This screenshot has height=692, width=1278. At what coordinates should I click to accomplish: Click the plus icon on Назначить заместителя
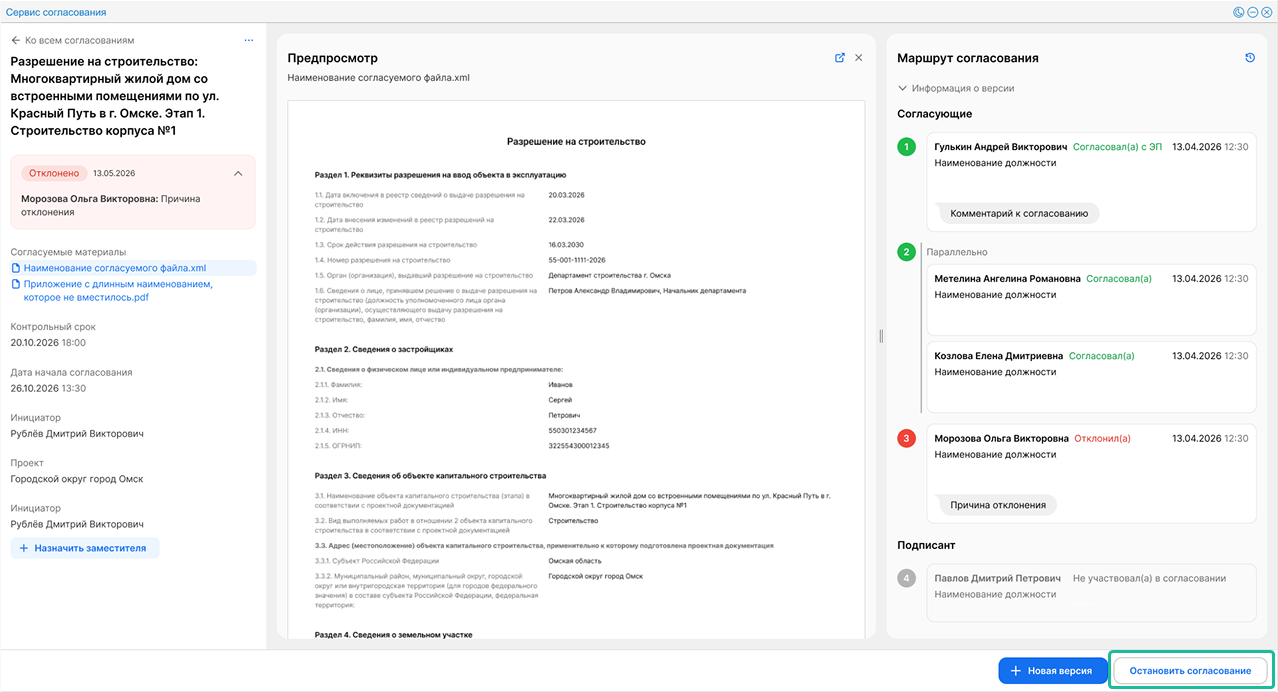pyautogui.click(x=24, y=548)
